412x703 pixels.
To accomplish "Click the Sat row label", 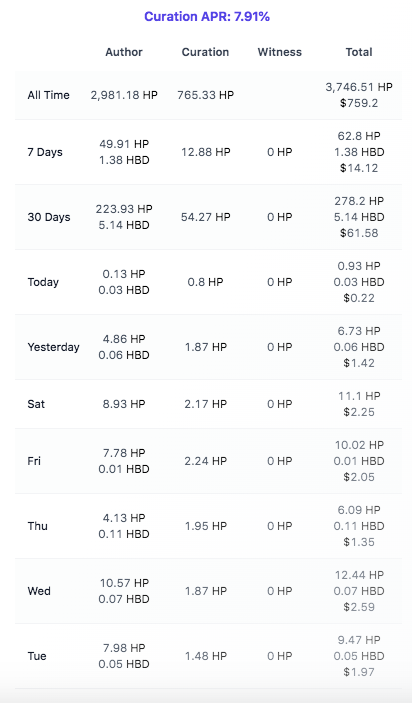I will point(36,404).
